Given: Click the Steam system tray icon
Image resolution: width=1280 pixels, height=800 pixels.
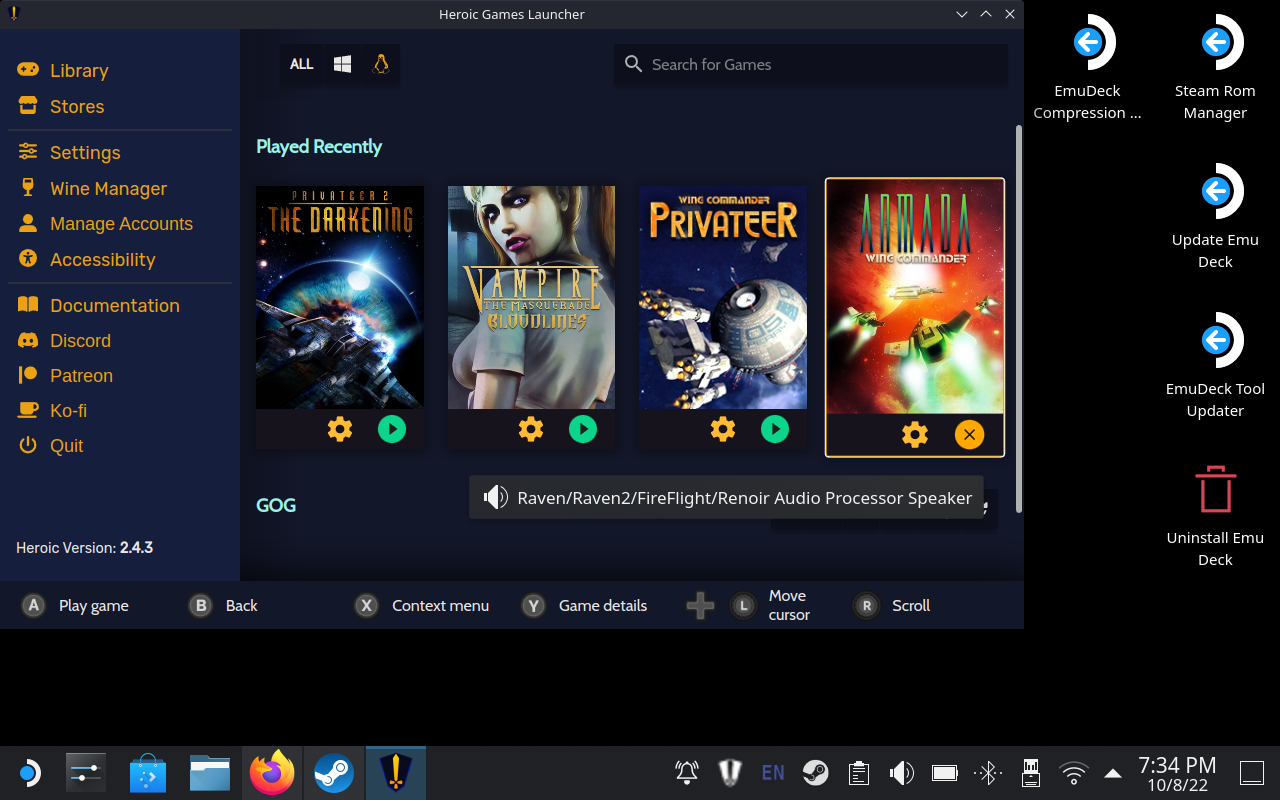Looking at the screenshot, I should tap(816, 772).
